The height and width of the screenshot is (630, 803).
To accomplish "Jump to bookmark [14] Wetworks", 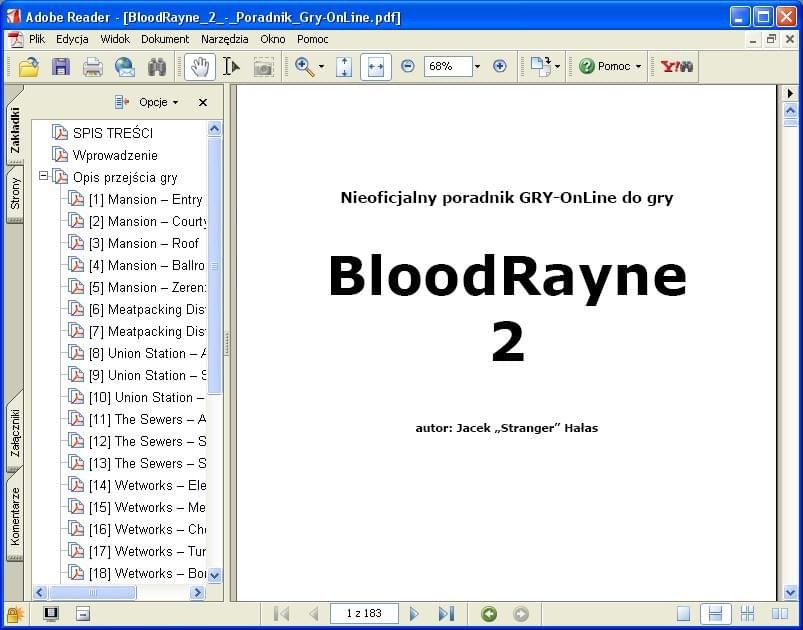I will tap(147, 486).
